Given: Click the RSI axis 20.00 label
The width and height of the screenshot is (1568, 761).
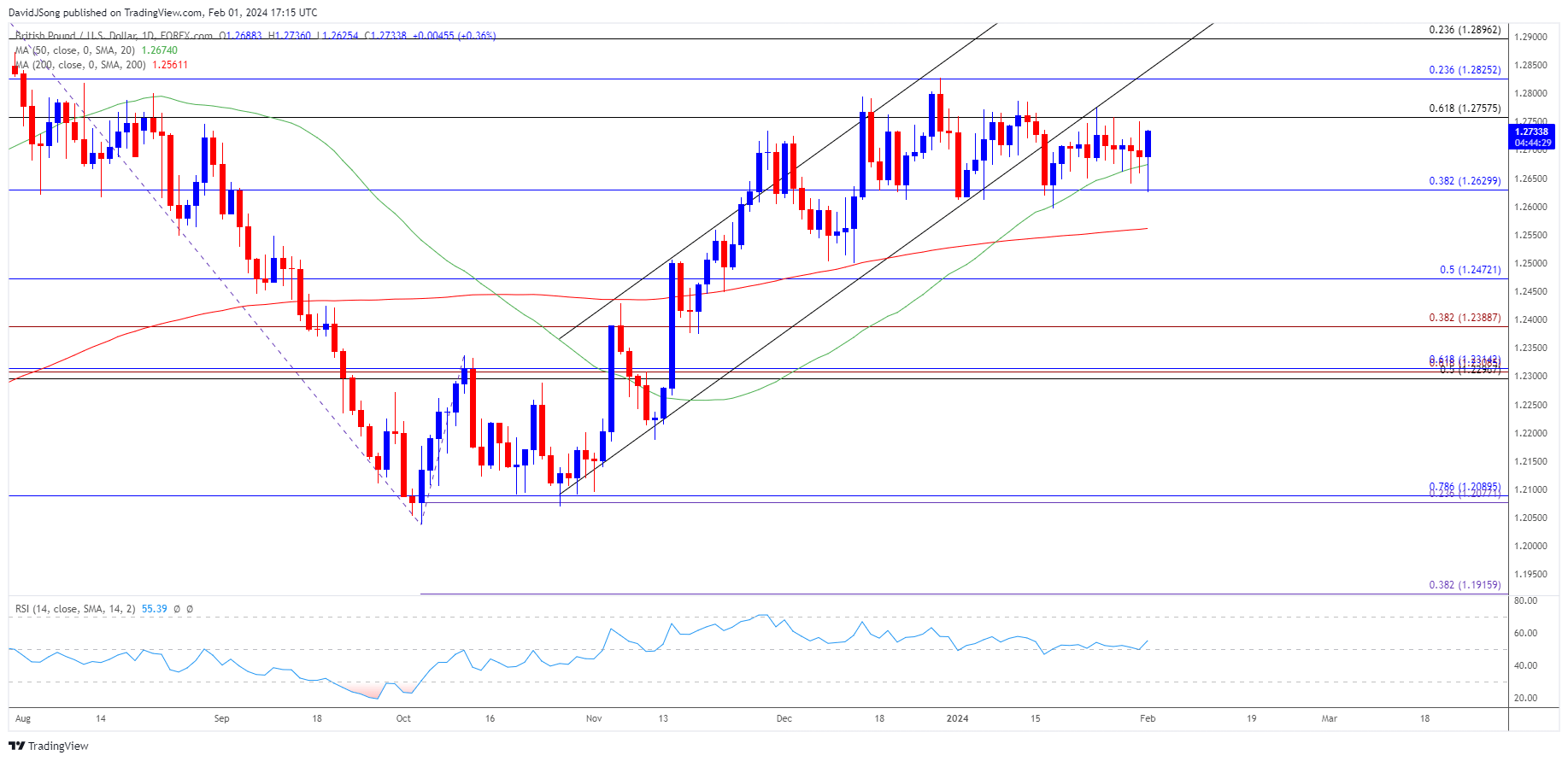Looking at the screenshot, I should (x=1526, y=698).
